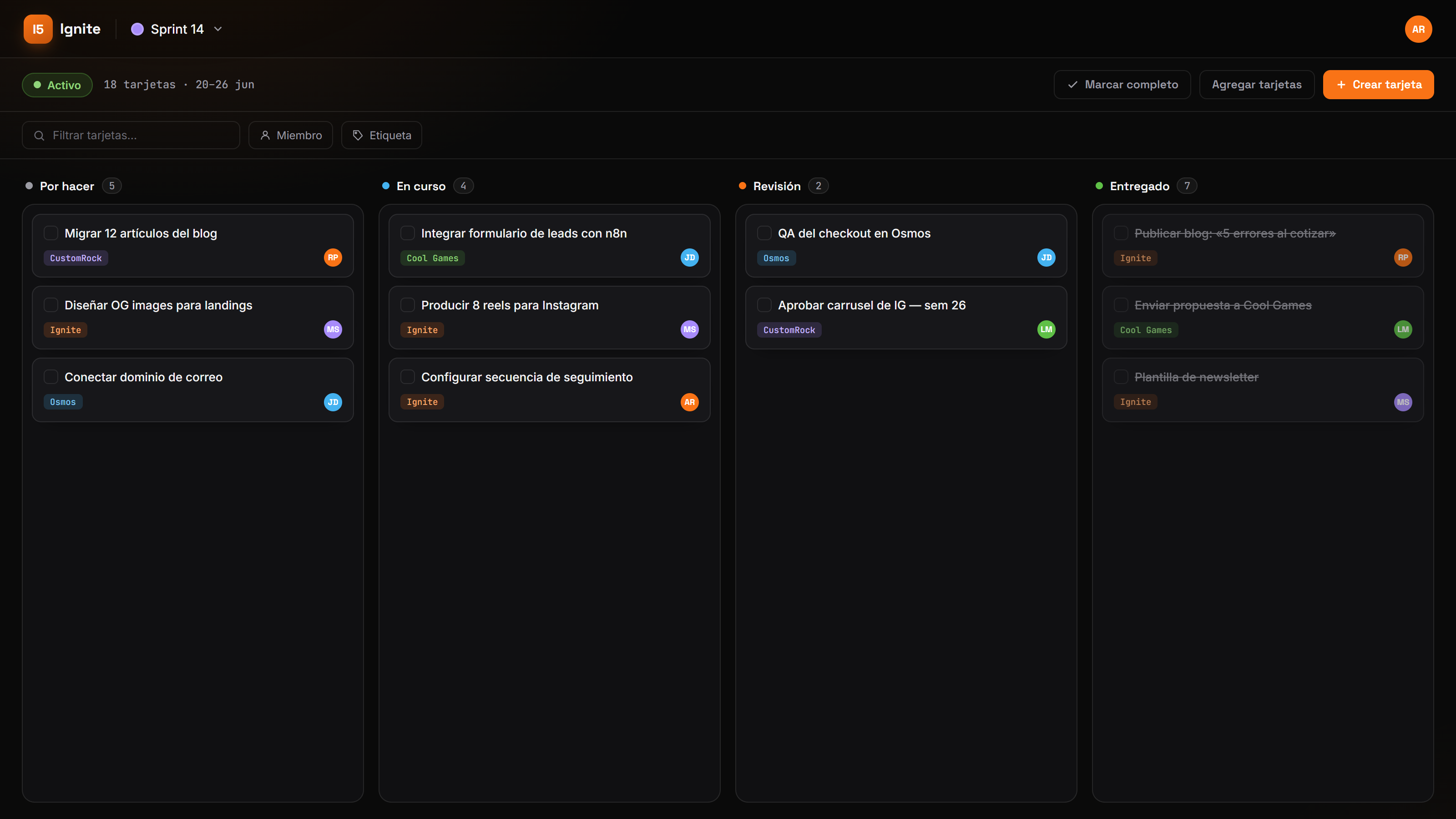
Task: Click the Crear tarjeta button
Action: [x=1378, y=85]
